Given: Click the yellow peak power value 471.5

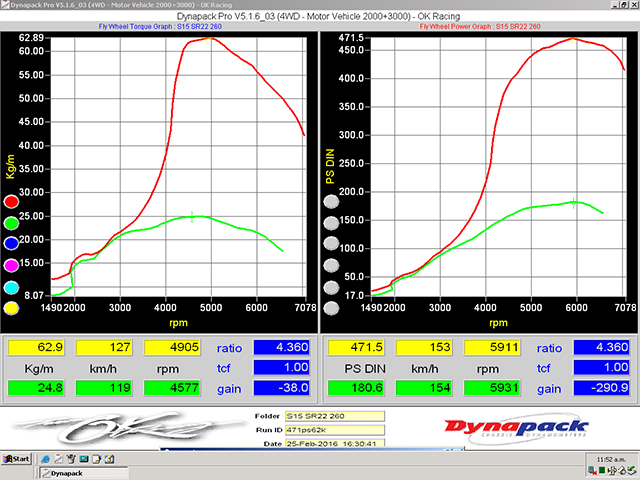Looking at the screenshot, I should coord(356,347).
